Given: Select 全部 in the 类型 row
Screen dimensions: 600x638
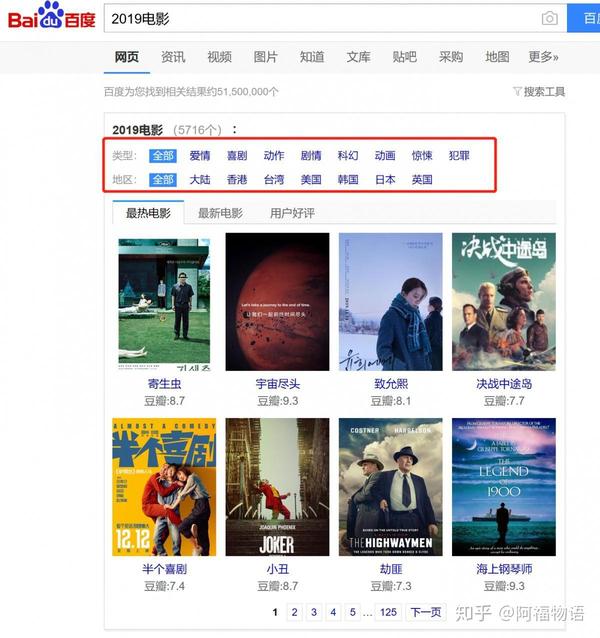Looking at the screenshot, I should point(163,155).
